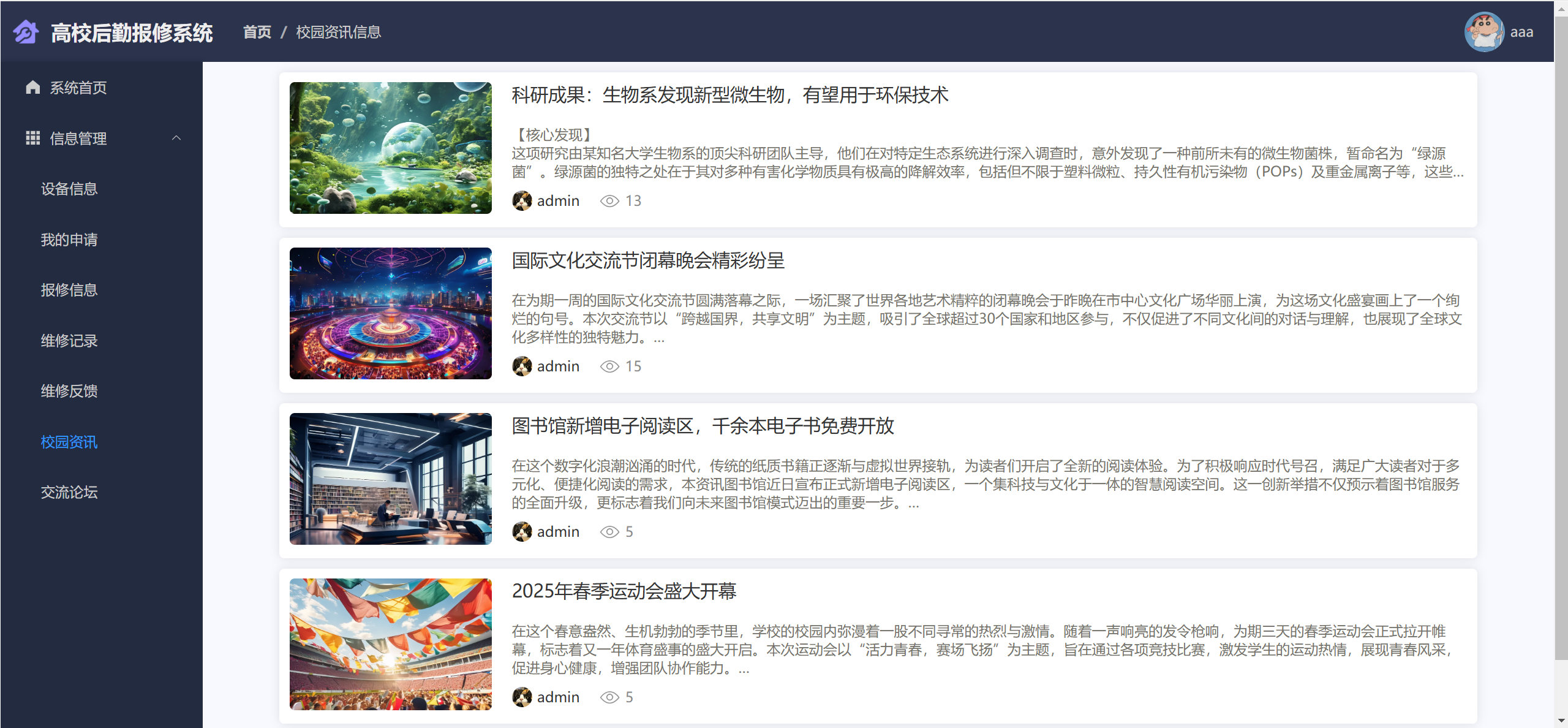Go to 交流论坛 menu item
The image size is (1568, 728).
(69, 492)
